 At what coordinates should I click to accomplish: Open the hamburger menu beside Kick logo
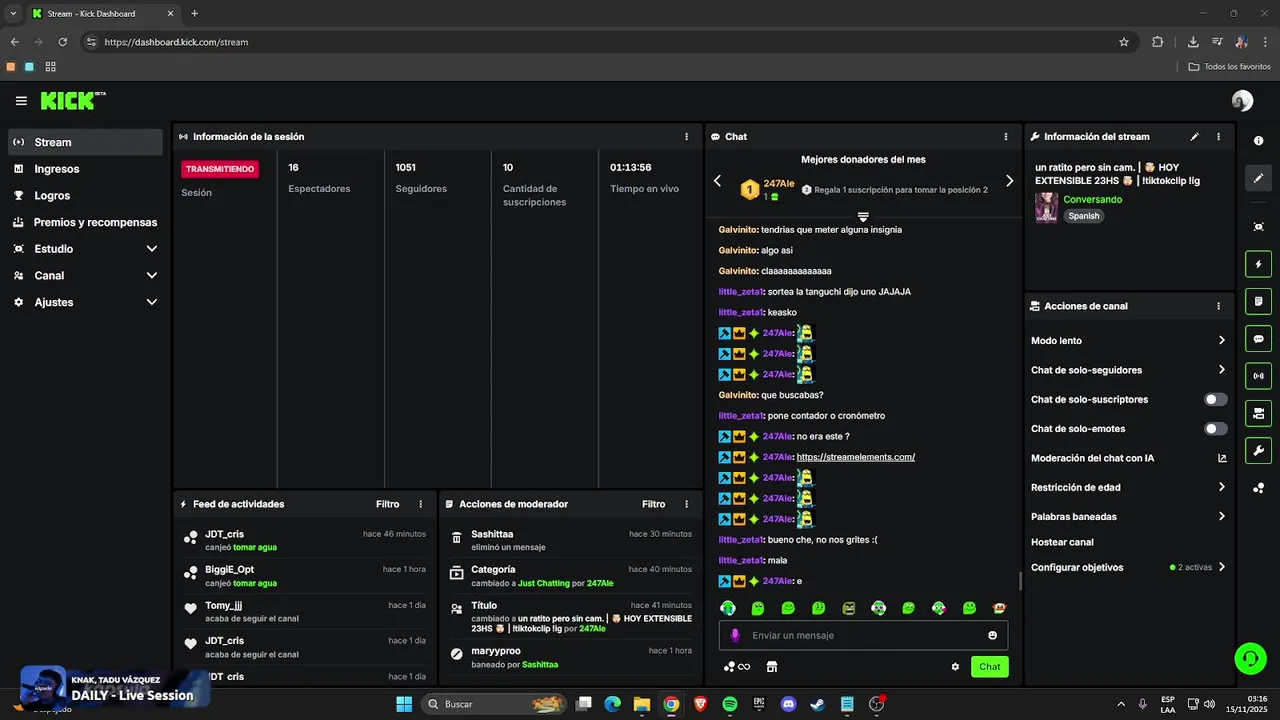click(x=21, y=101)
